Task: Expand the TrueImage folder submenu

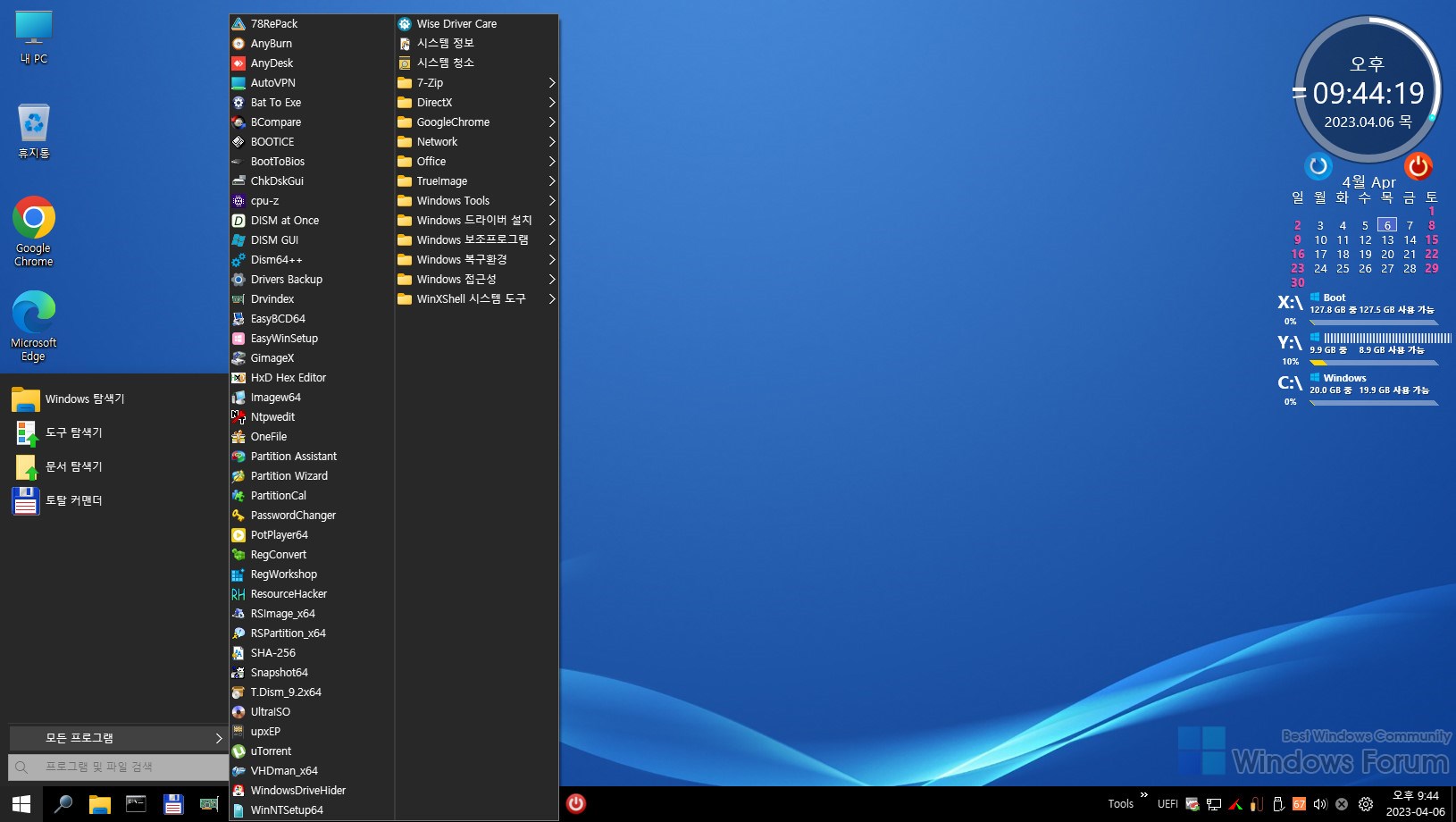Action: pyautogui.click(x=477, y=181)
